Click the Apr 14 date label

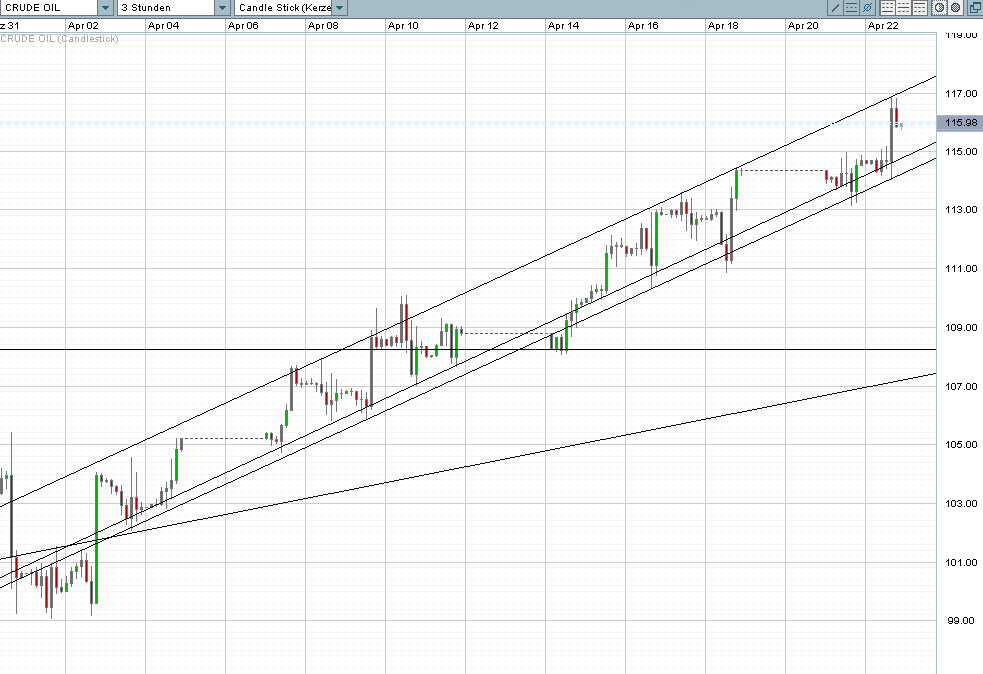(x=564, y=26)
